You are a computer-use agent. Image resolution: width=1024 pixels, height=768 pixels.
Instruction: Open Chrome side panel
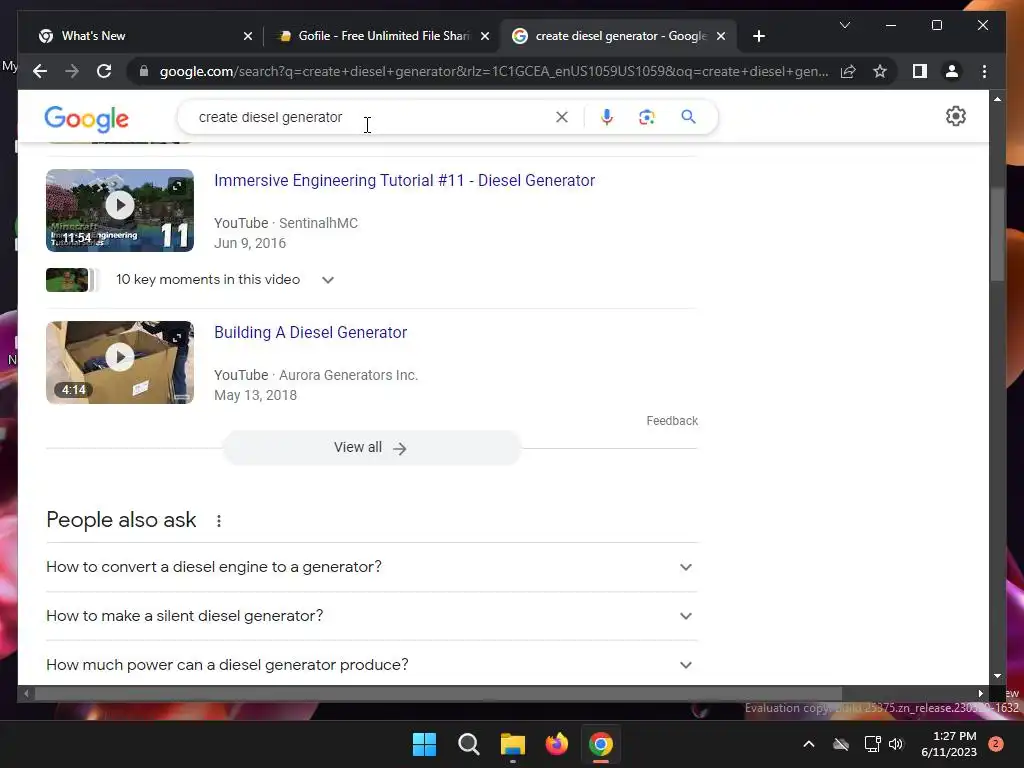click(920, 71)
